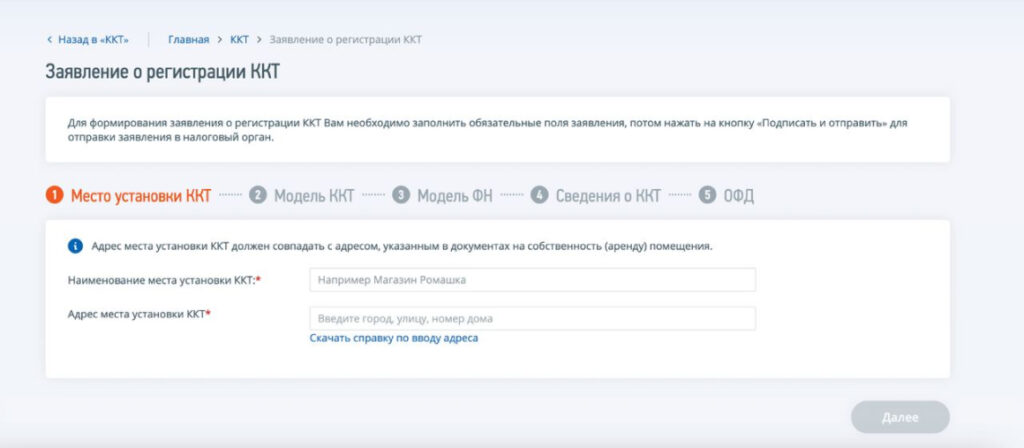Click the instruction text about «Подписать и отправить»
The image size is (1024, 448).
pos(488,130)
